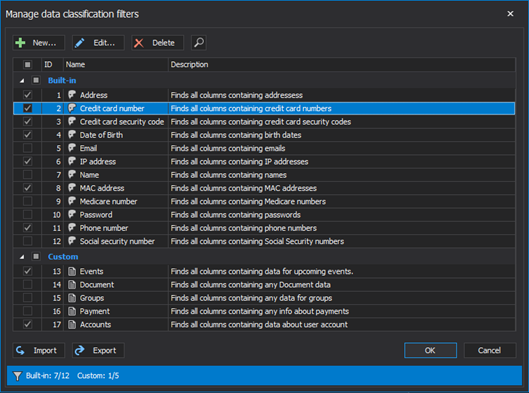529x393 pixels.
Task: Collapse the Custom group
Action: click(x=22, y=257)
